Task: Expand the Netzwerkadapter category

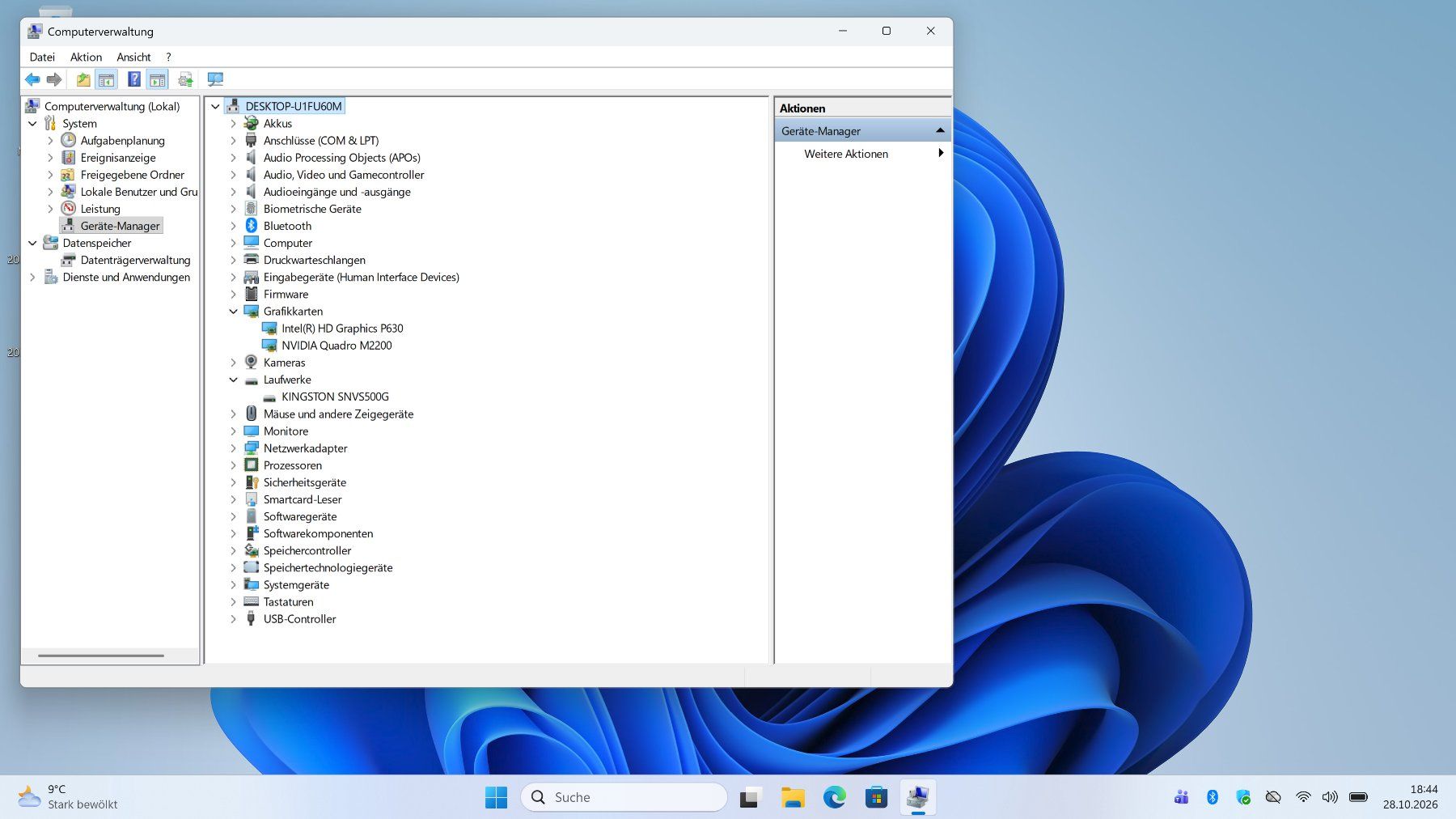Action: pos(234,448)
